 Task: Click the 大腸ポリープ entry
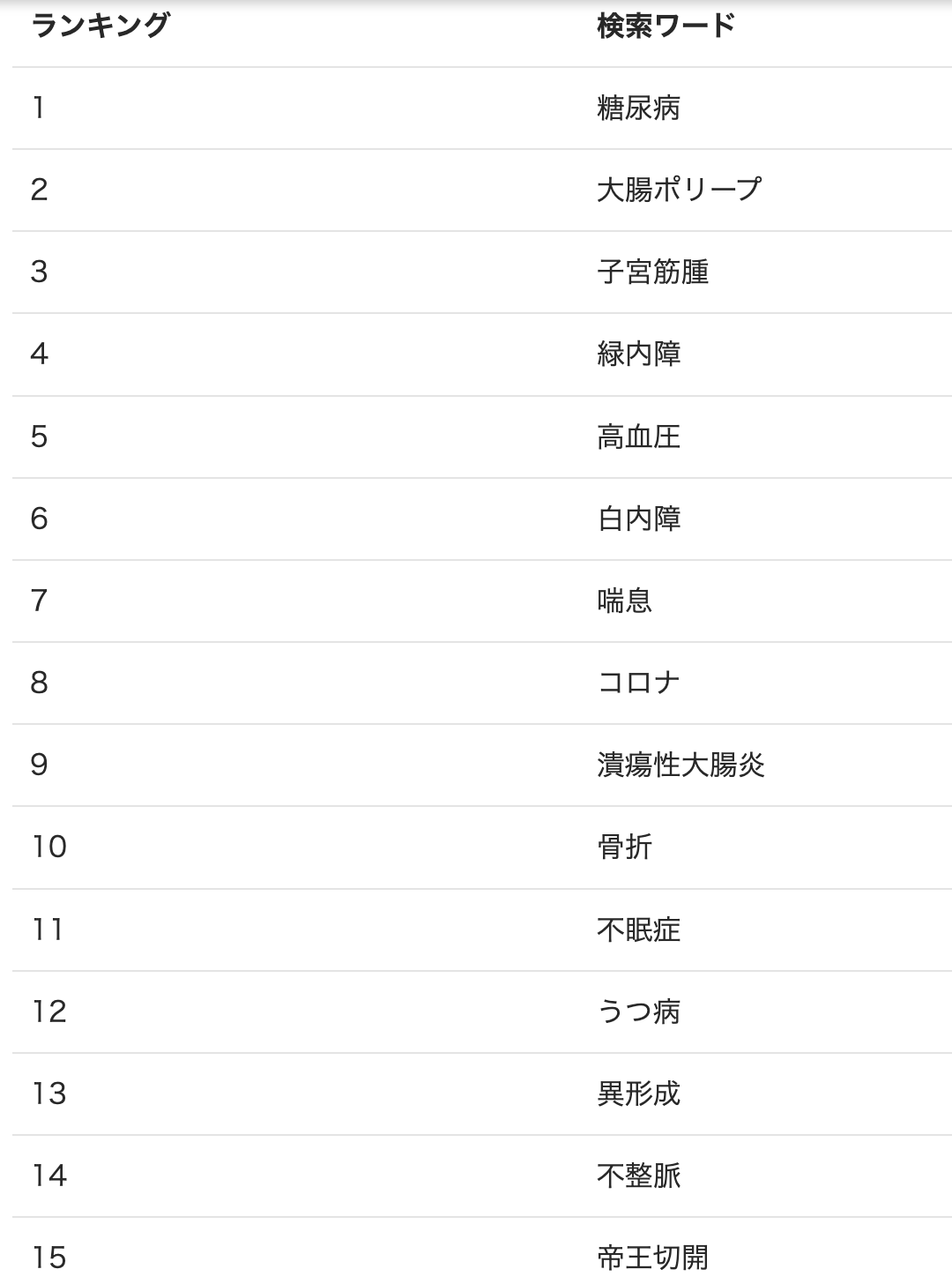679,190
